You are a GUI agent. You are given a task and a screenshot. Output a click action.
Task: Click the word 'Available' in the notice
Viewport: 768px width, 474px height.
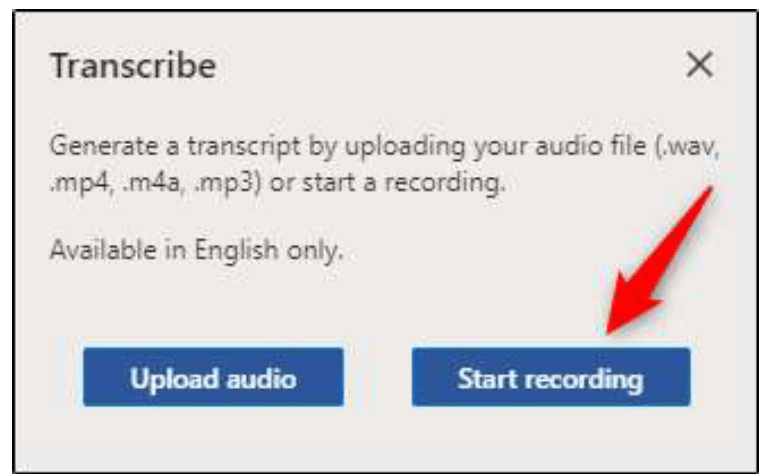click(x=103, y=250)
